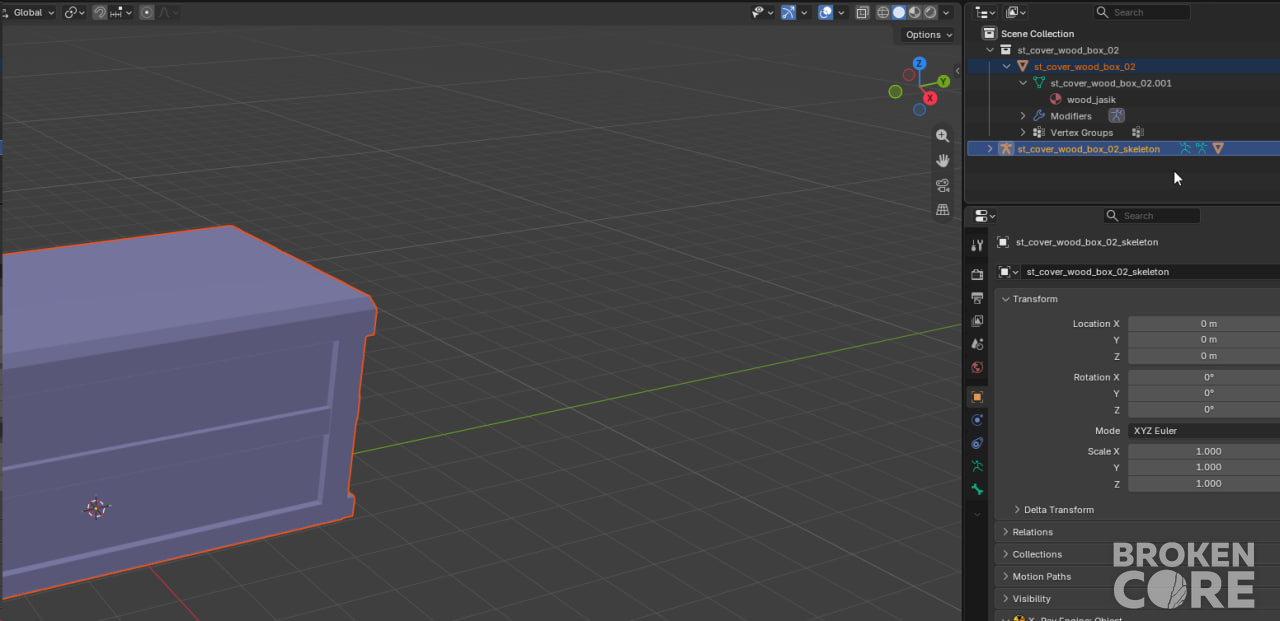This screenshot has width=1280, height=621.
Task: Expand the Collections panel
Action: click(1037, 554)
